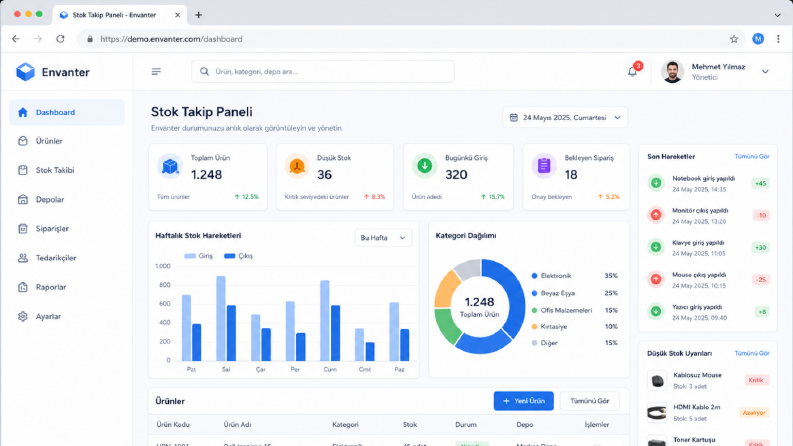Bookmark the page with the star icon
This screenshot has width=793, height=446.
(734, 39)
